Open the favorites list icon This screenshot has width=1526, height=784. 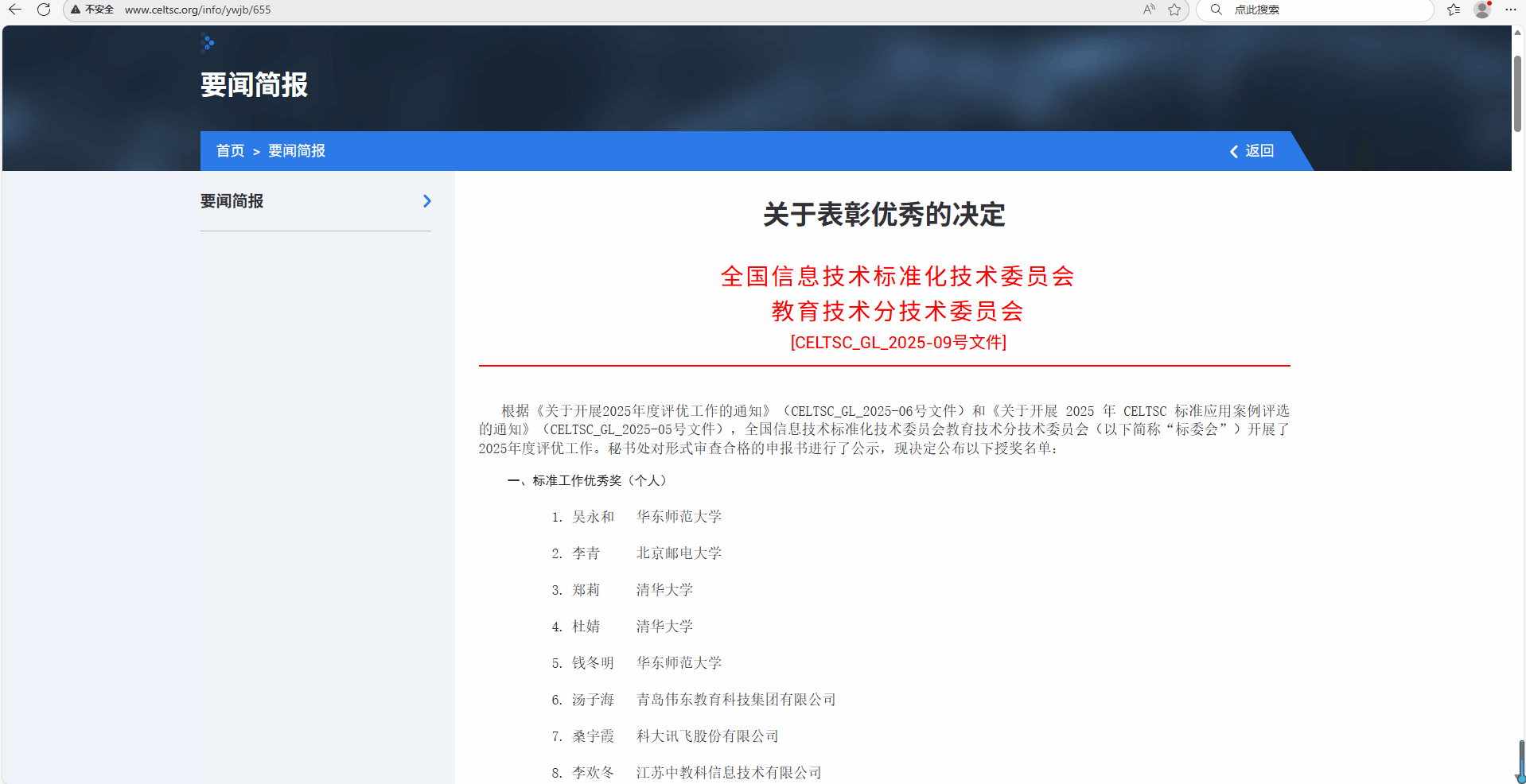[x=1454, y=10]
